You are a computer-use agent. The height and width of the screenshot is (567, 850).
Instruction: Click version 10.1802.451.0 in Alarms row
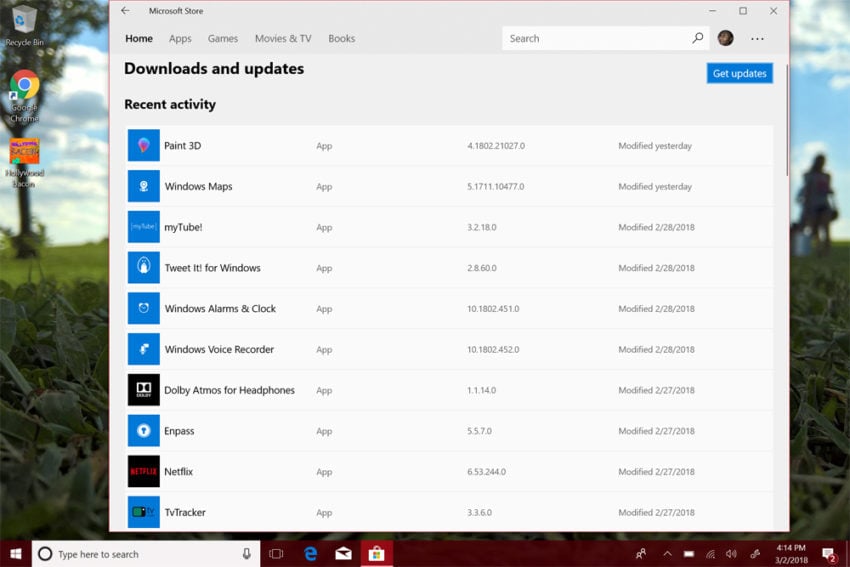pyautogui.click(x=493, y=308)
